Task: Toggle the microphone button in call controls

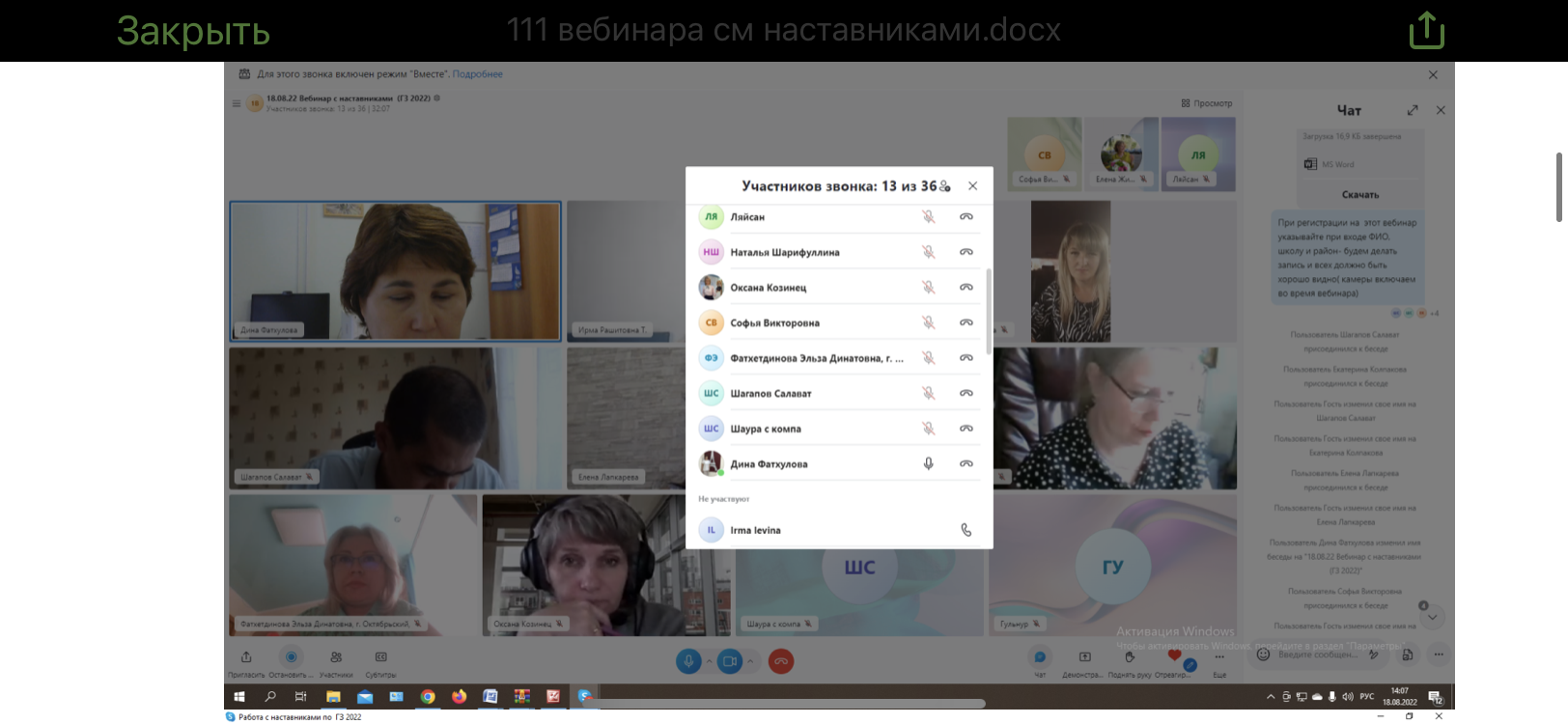Action: pos(688,661)
